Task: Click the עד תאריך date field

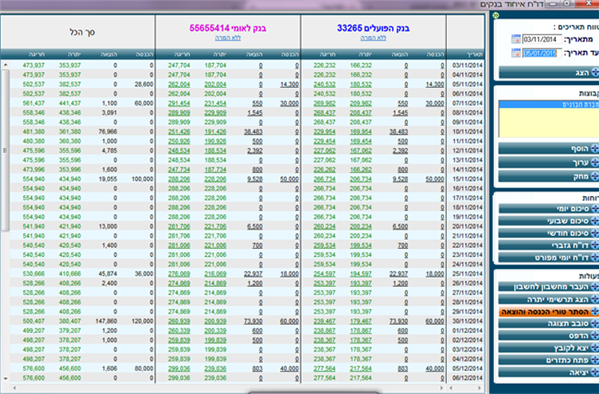Action: [x=542, y=53]
